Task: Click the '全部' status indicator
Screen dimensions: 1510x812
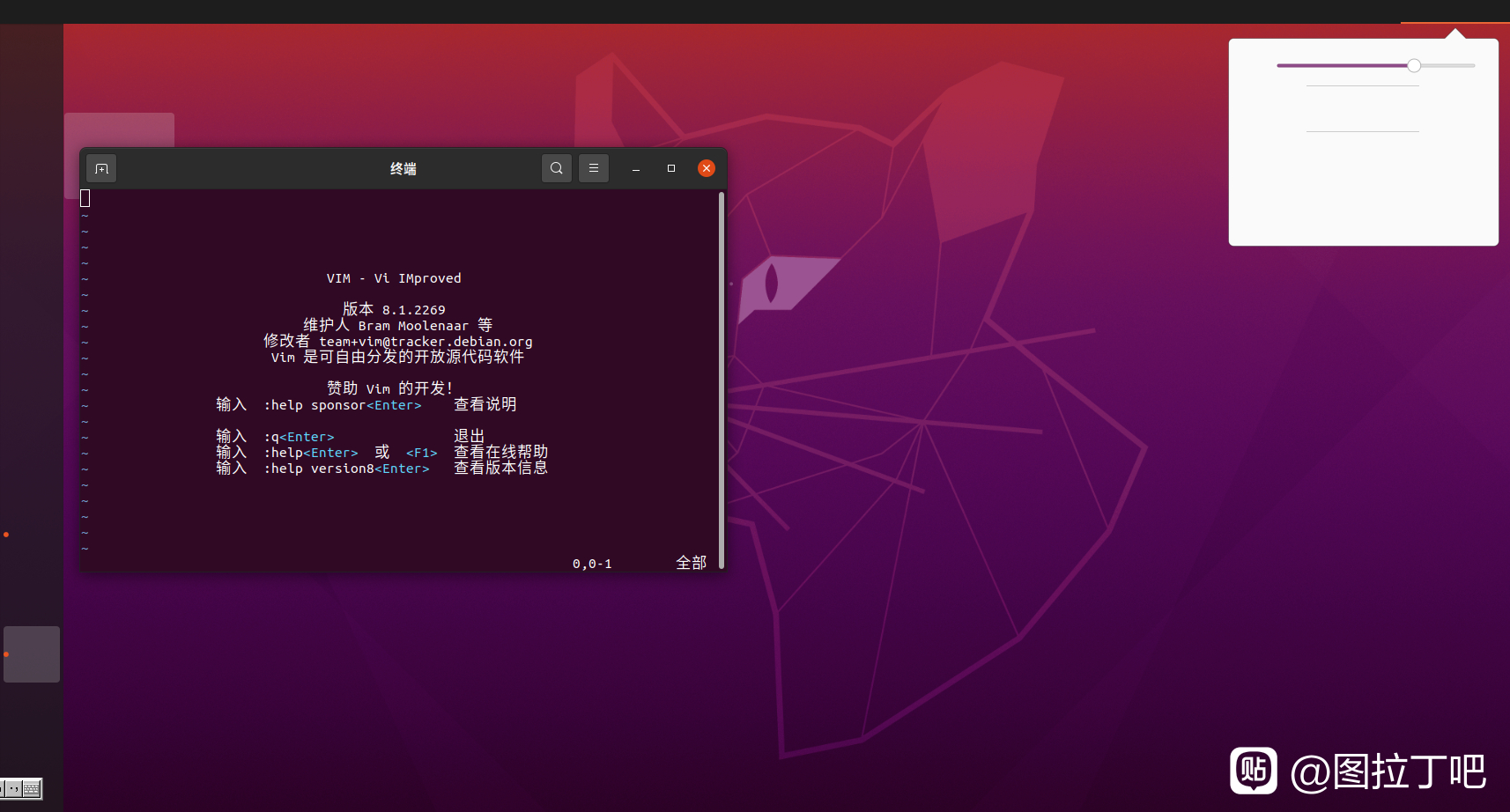Action: [692, 563]
